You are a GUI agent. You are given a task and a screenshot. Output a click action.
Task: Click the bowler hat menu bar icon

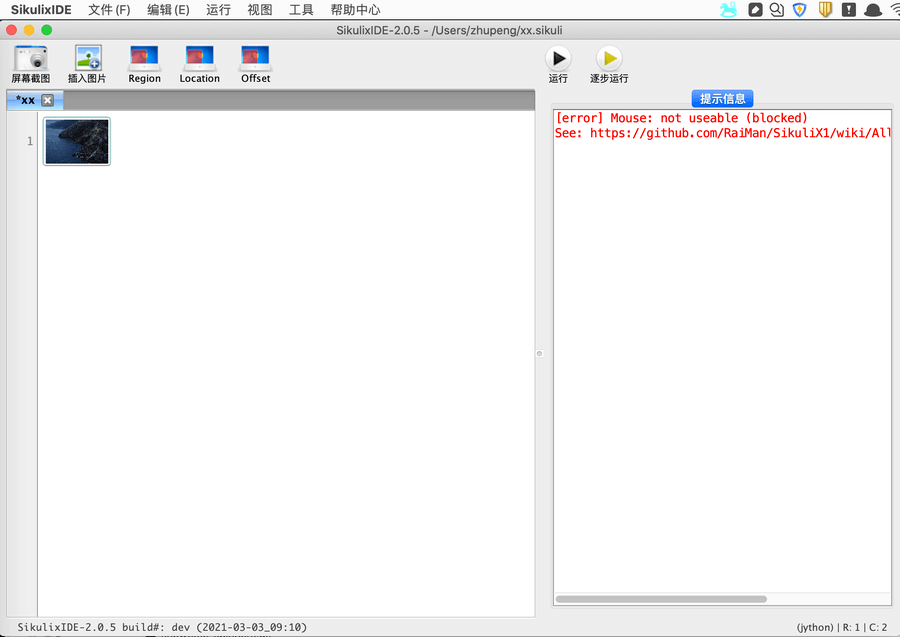(873, 10)
